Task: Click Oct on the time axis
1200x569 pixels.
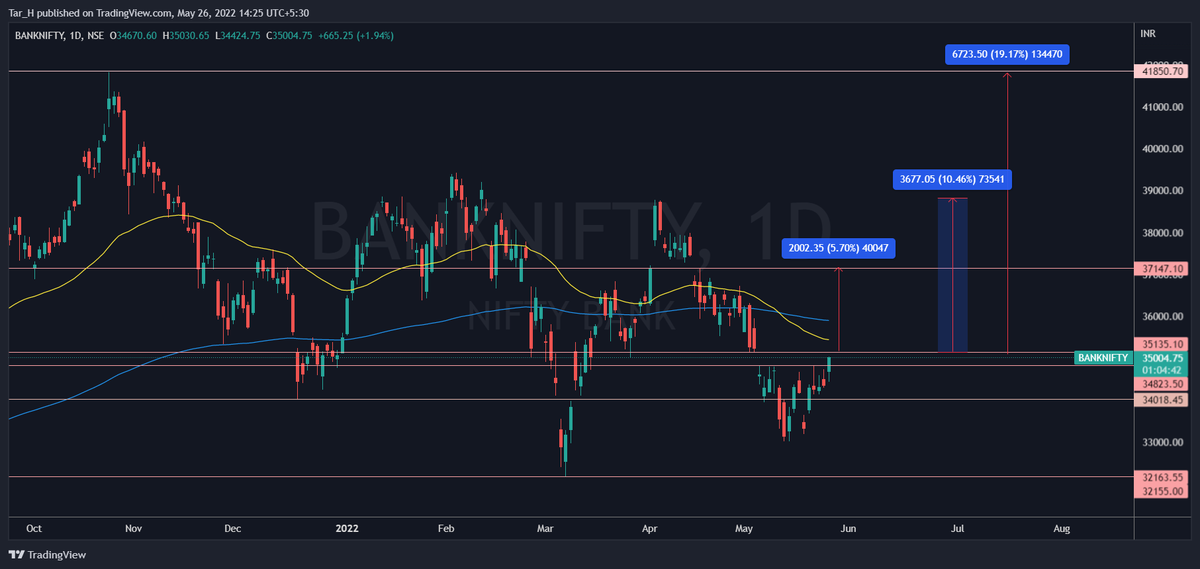Action: coord(35,527)
